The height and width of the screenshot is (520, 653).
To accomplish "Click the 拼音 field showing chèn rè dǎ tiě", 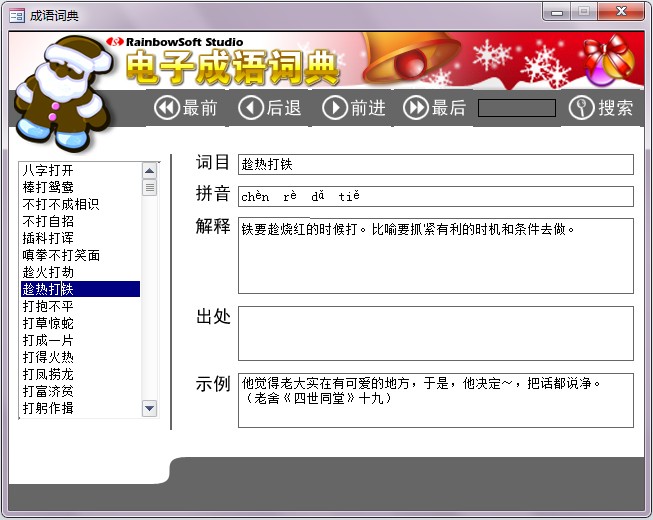I will (x=436, y=197).
